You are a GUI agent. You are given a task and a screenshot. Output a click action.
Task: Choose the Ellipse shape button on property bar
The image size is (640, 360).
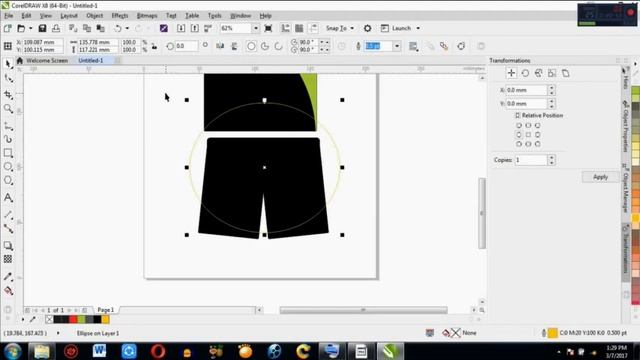tap(251, 46)
